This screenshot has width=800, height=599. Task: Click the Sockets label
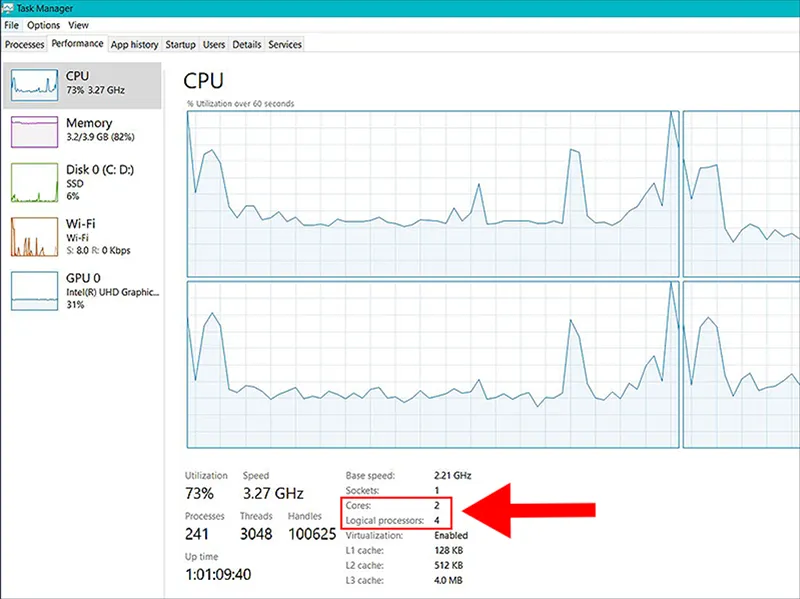(362, 490)
